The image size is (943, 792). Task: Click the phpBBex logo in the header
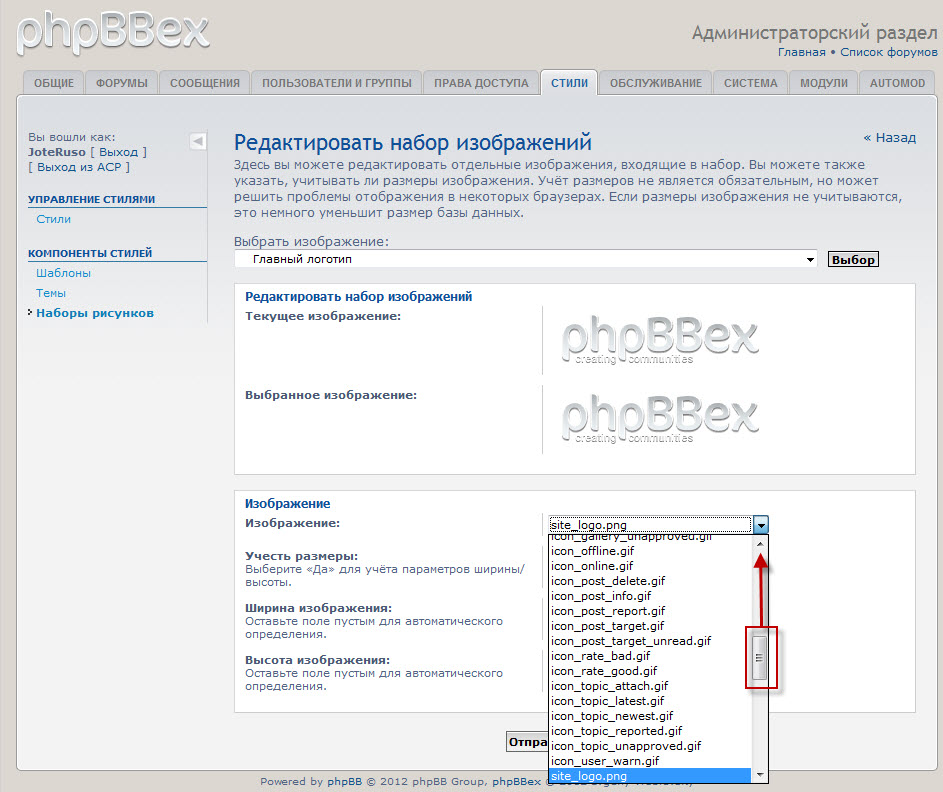click(x=113, y=32)
